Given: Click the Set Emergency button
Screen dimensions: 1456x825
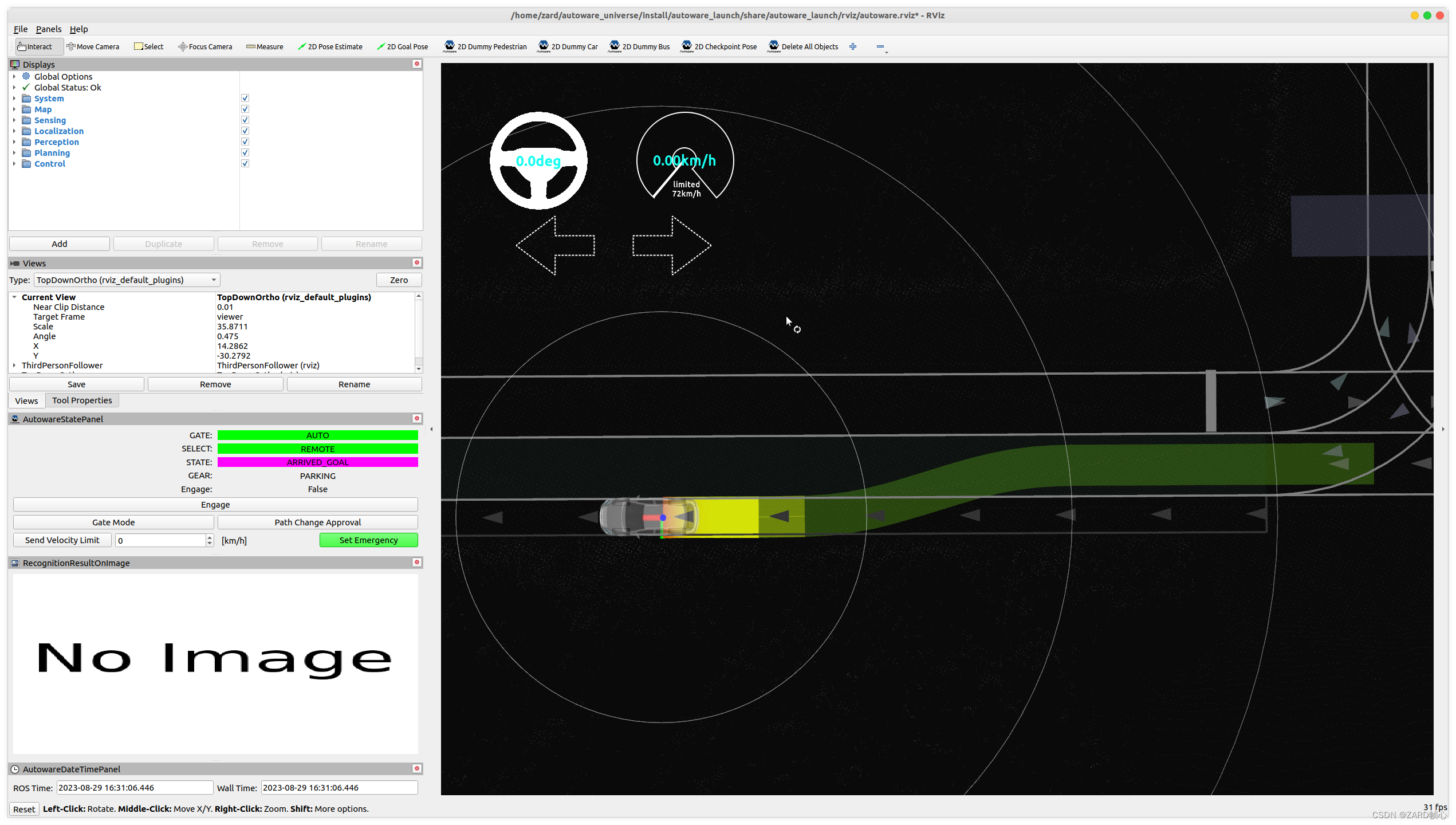Looking at the screenshot, I should pyautogui.click(x=368, y=540).
